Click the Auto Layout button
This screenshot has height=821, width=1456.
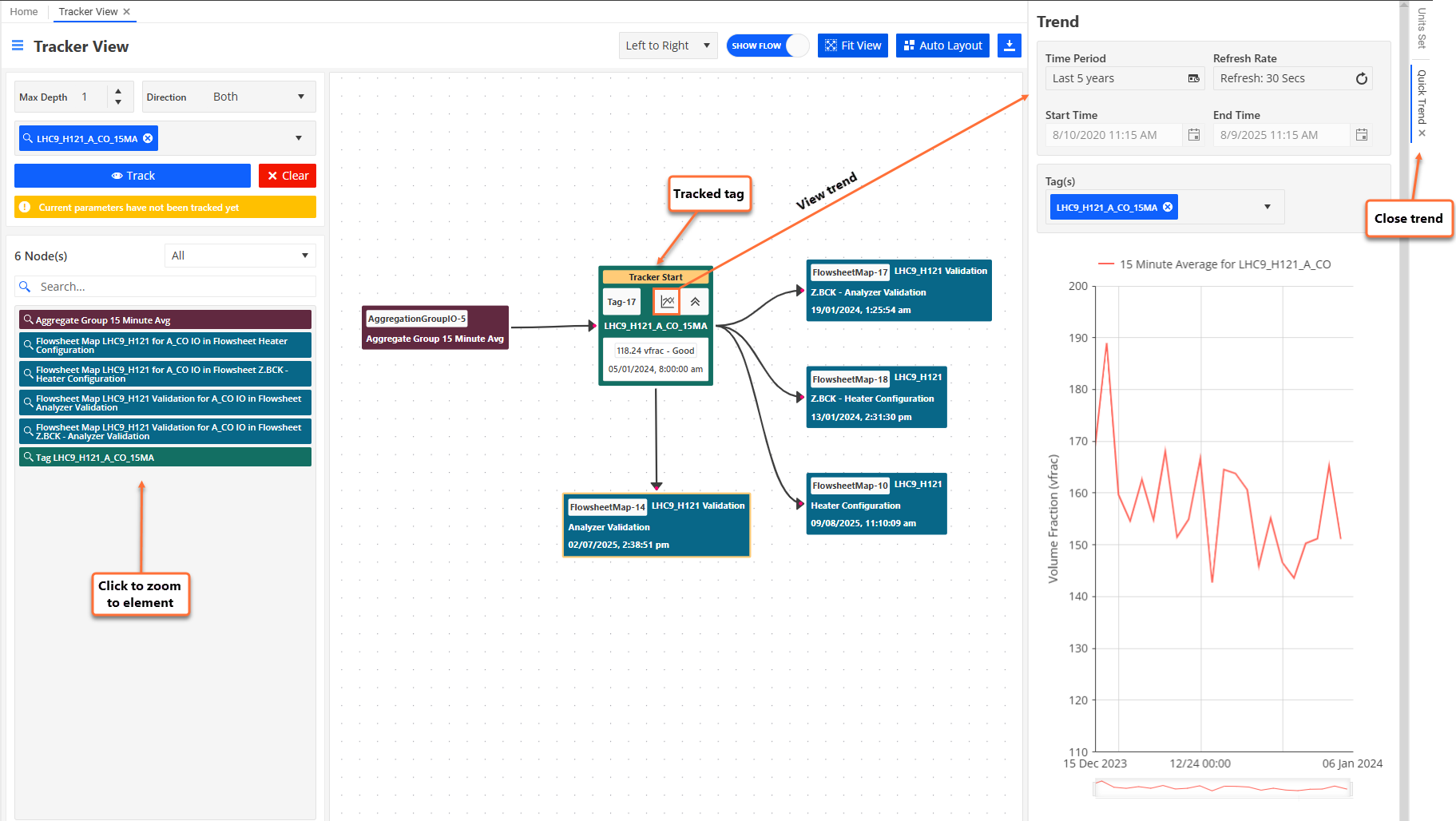[x=942, y=46]
